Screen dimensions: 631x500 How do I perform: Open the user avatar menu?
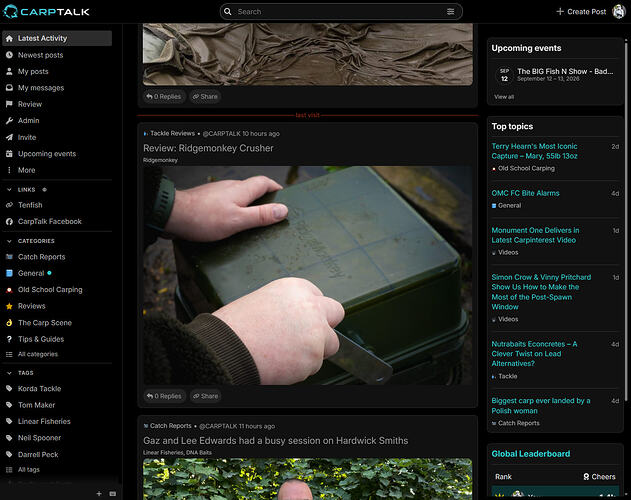coord(619,12)
